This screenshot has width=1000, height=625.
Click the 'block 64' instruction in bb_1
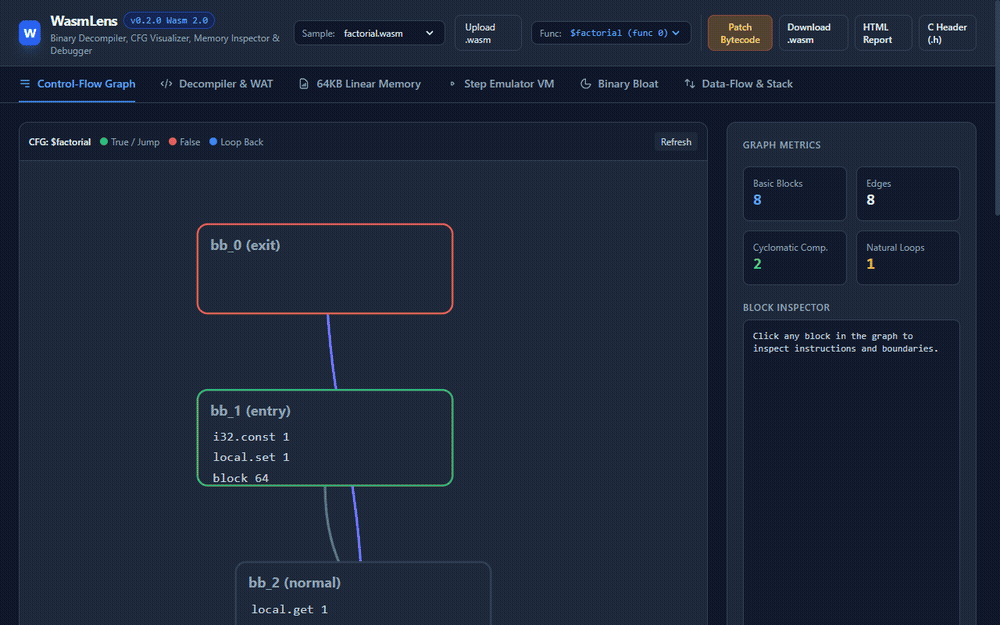[x=241, y=478]
